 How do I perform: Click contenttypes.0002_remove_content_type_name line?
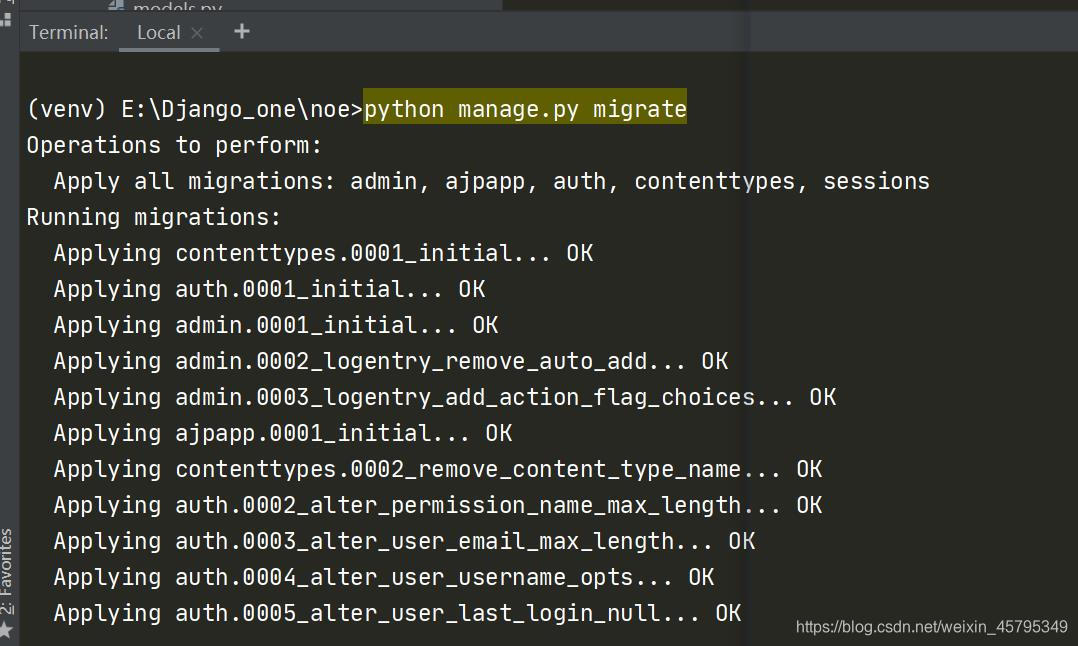(438, 469)
